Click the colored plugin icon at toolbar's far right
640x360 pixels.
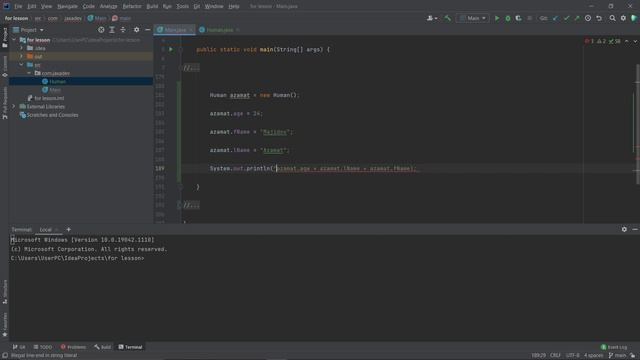pyautogui.click(x=634, y=18)
